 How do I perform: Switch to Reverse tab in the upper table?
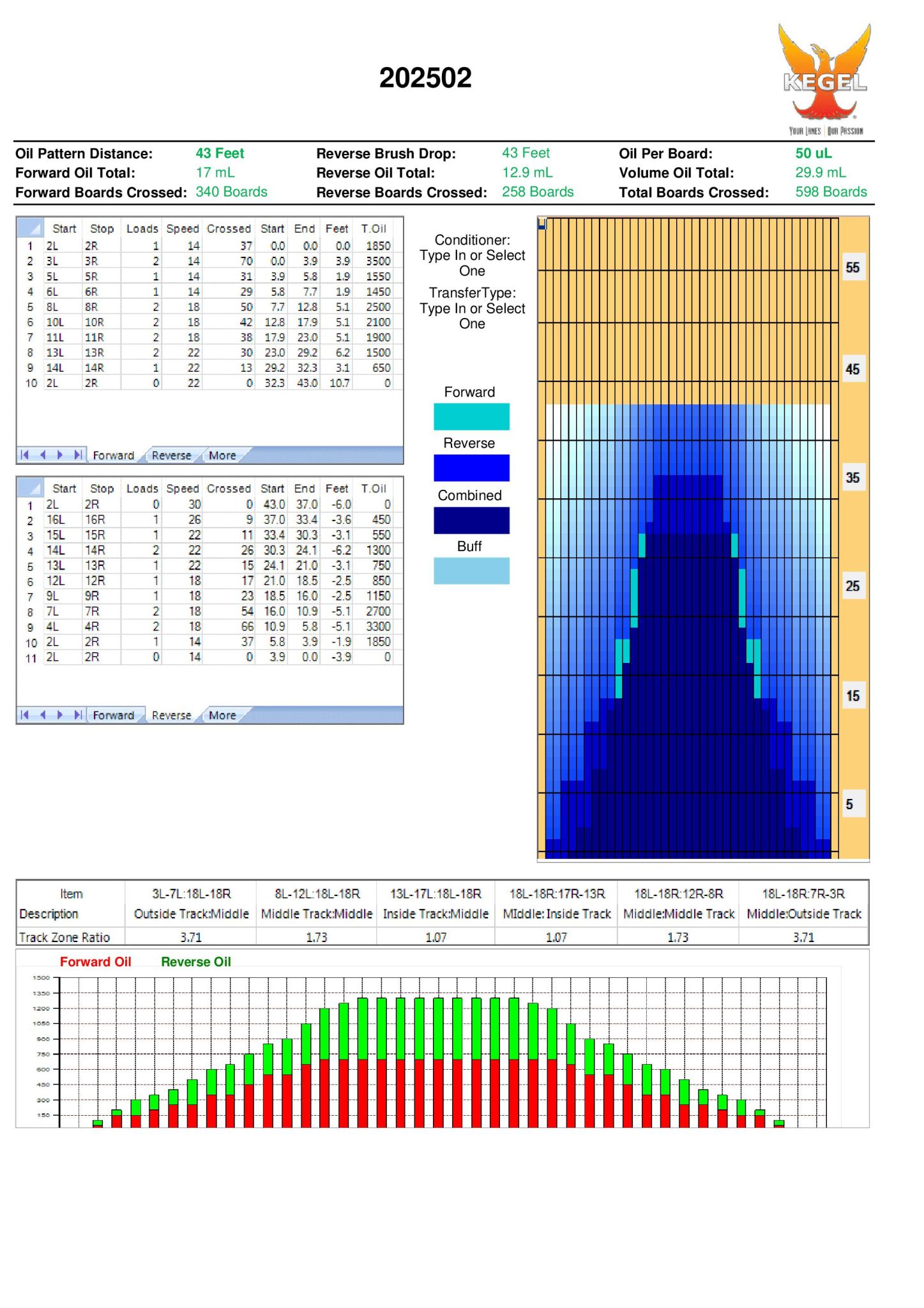171,455
